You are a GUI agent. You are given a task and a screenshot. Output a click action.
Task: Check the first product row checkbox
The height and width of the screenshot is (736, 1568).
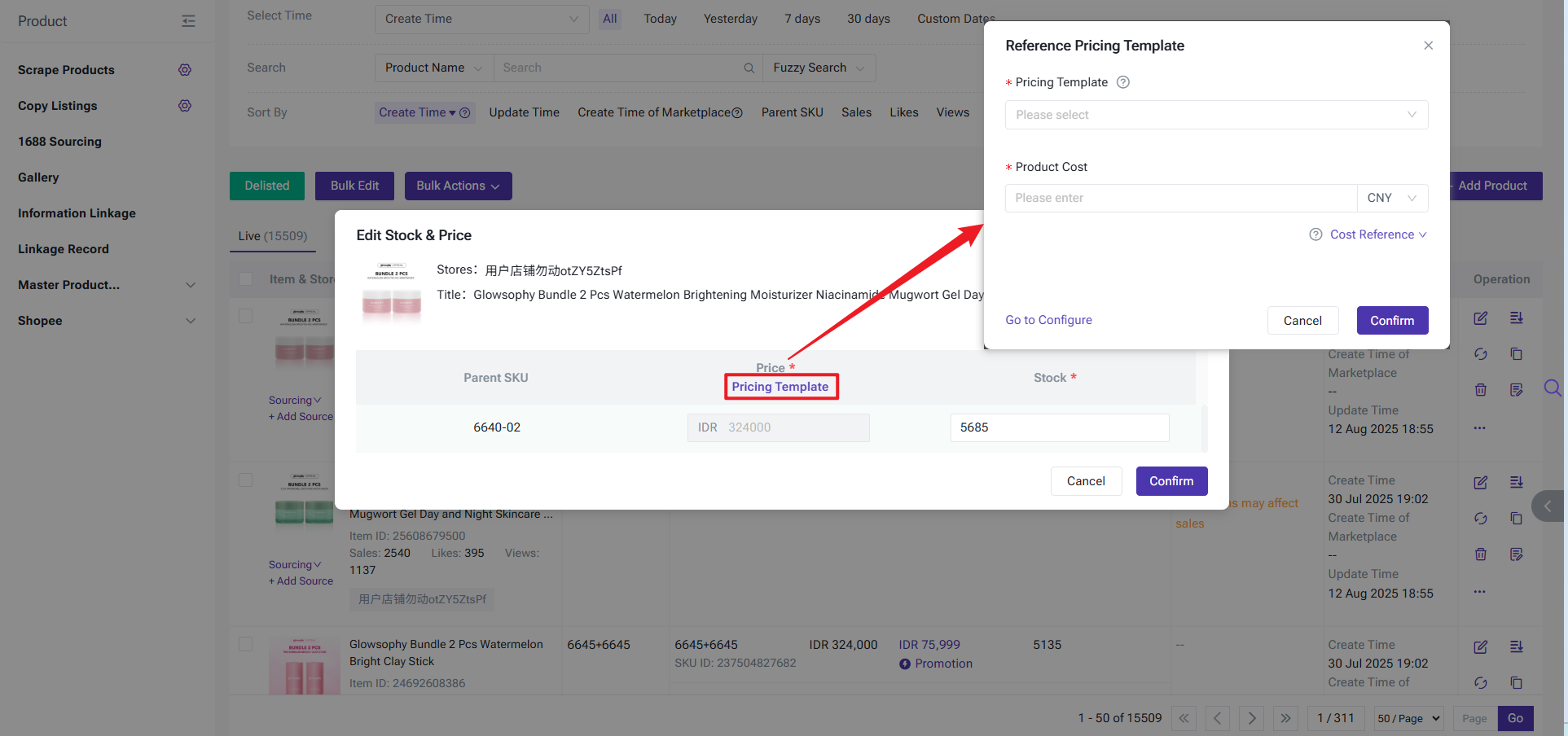coord(245,316)
